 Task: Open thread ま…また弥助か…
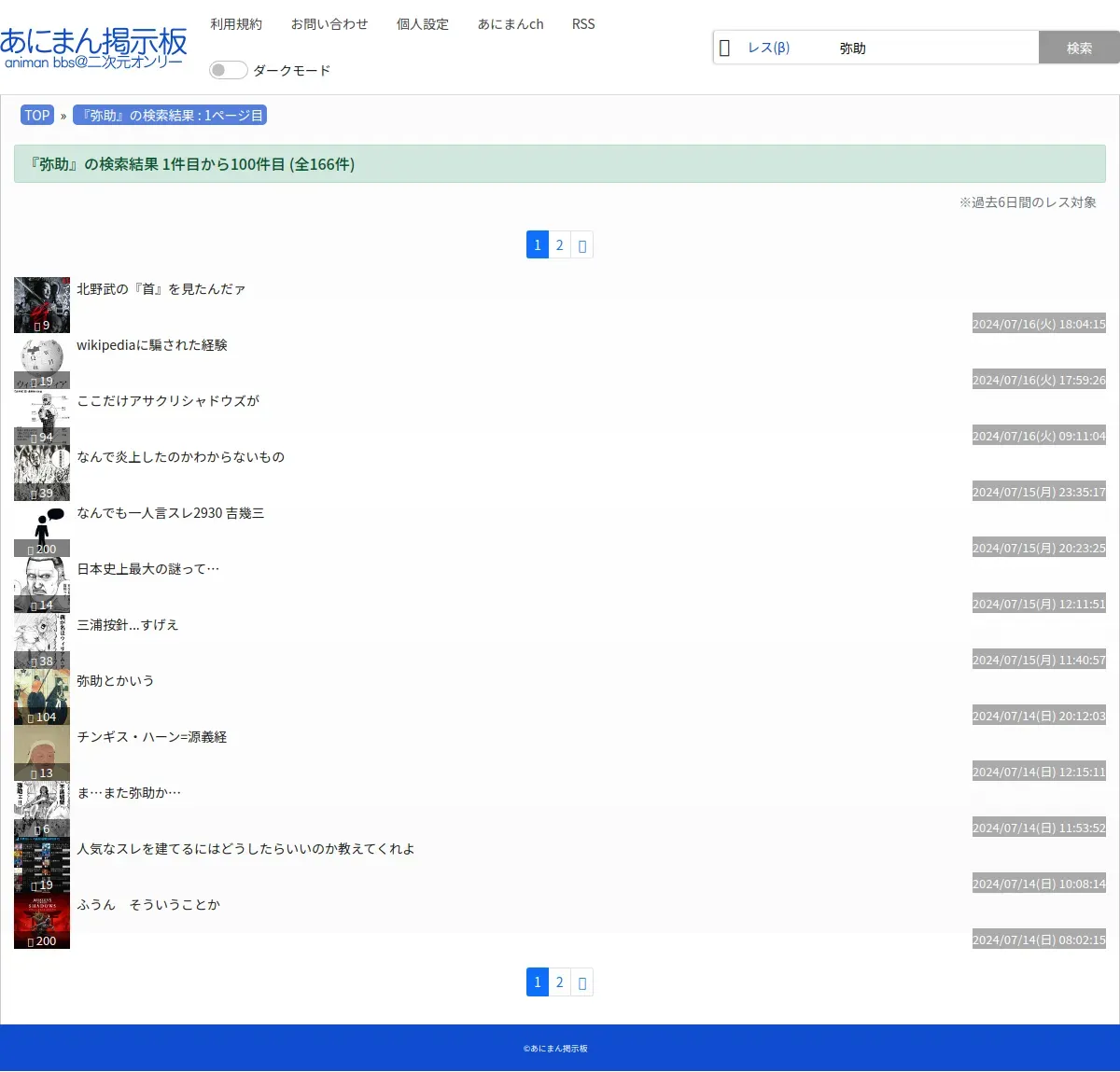[x=129, y=793]
